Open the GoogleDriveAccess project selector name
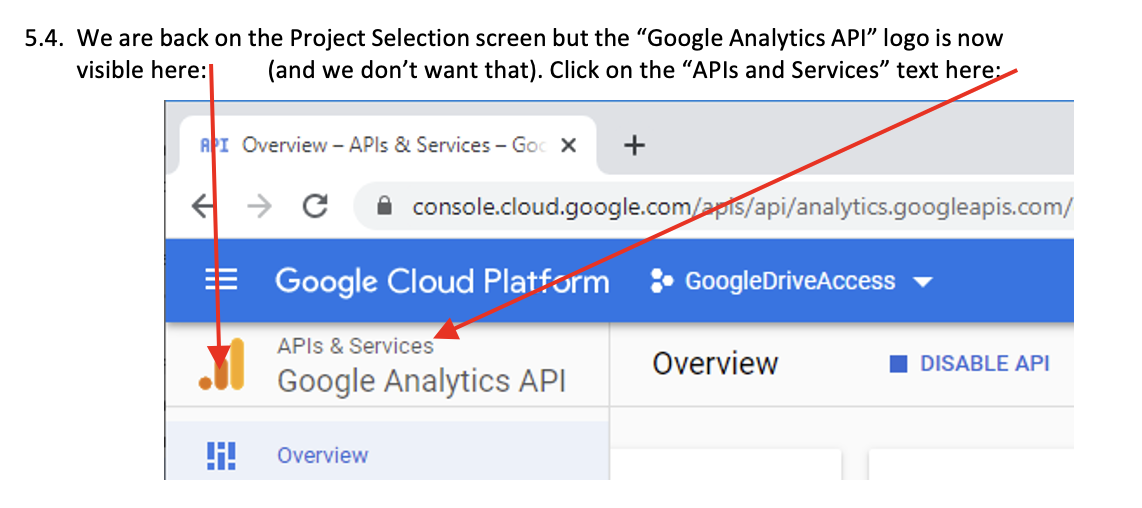1142x508 pixels. [789, 281]
